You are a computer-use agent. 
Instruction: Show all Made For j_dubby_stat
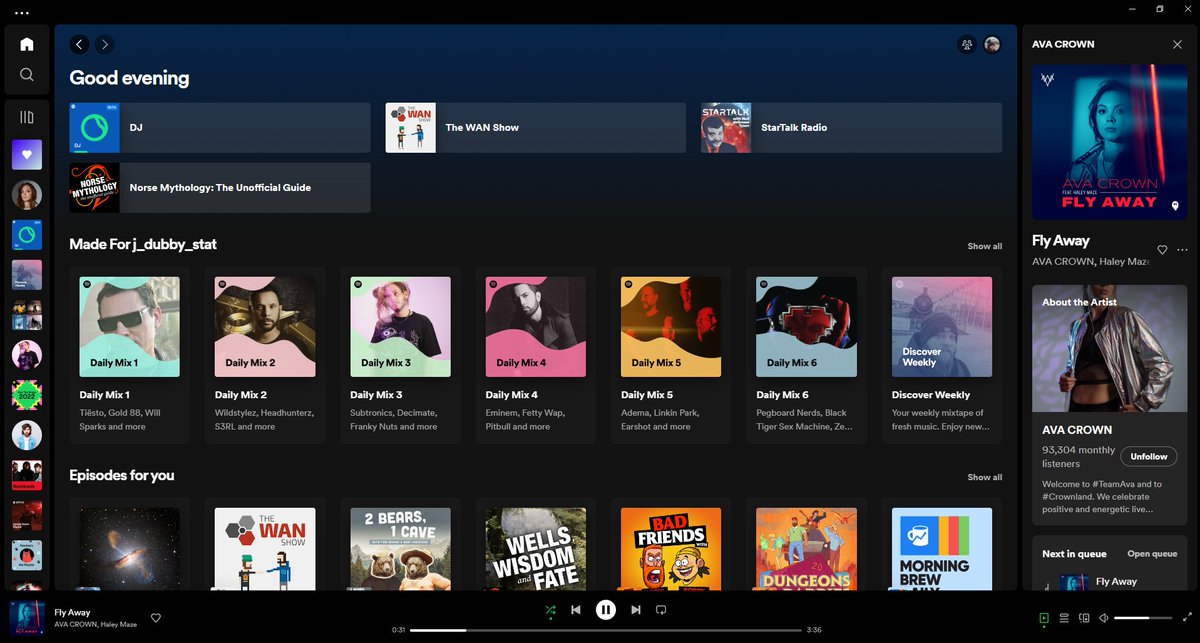click(985, 246)
